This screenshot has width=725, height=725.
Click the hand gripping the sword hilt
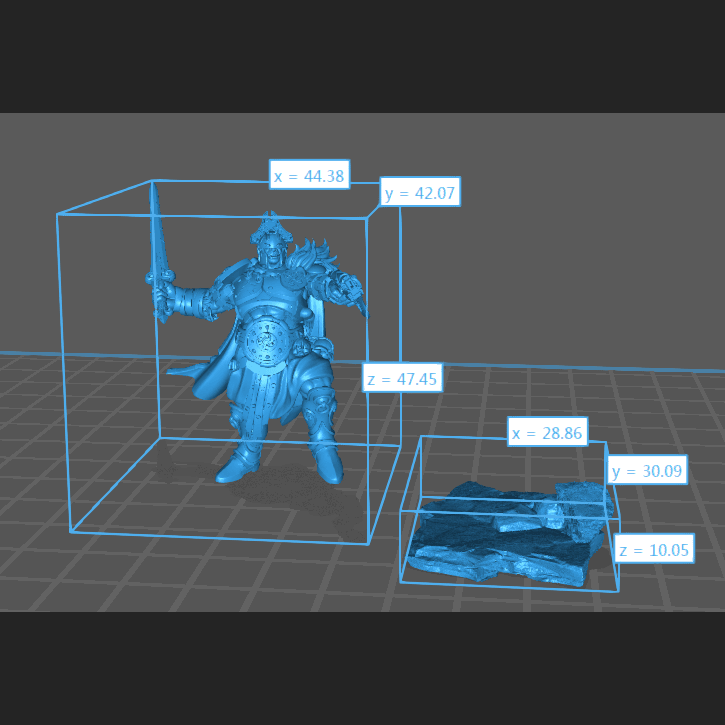[163, 293]
